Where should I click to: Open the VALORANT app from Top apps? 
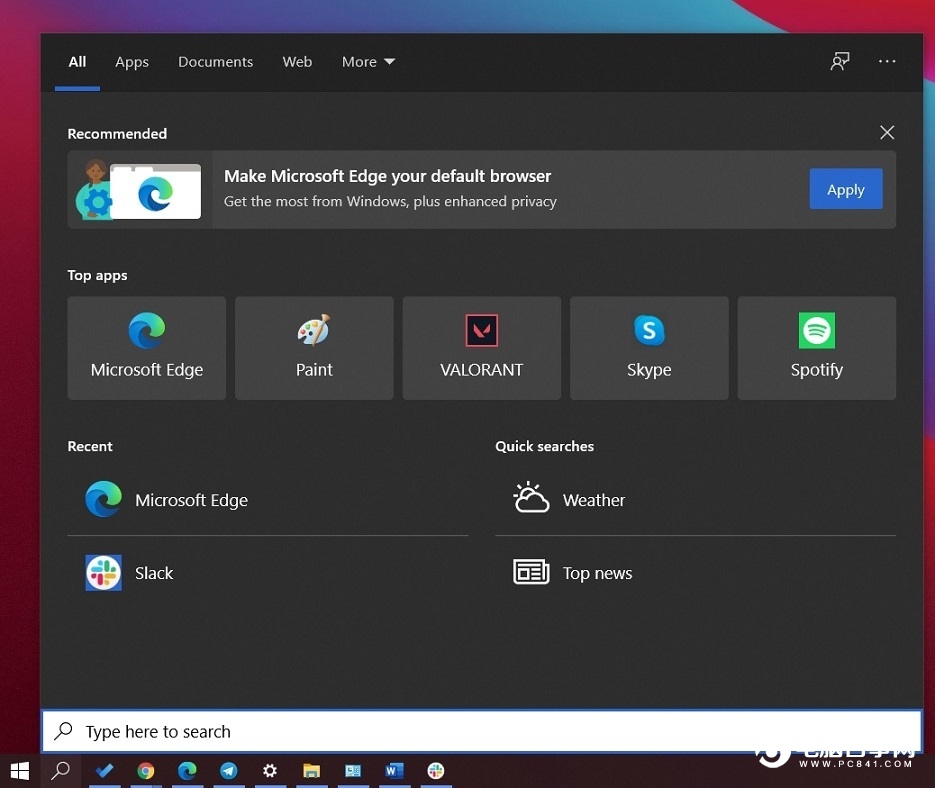coord(481,347)
